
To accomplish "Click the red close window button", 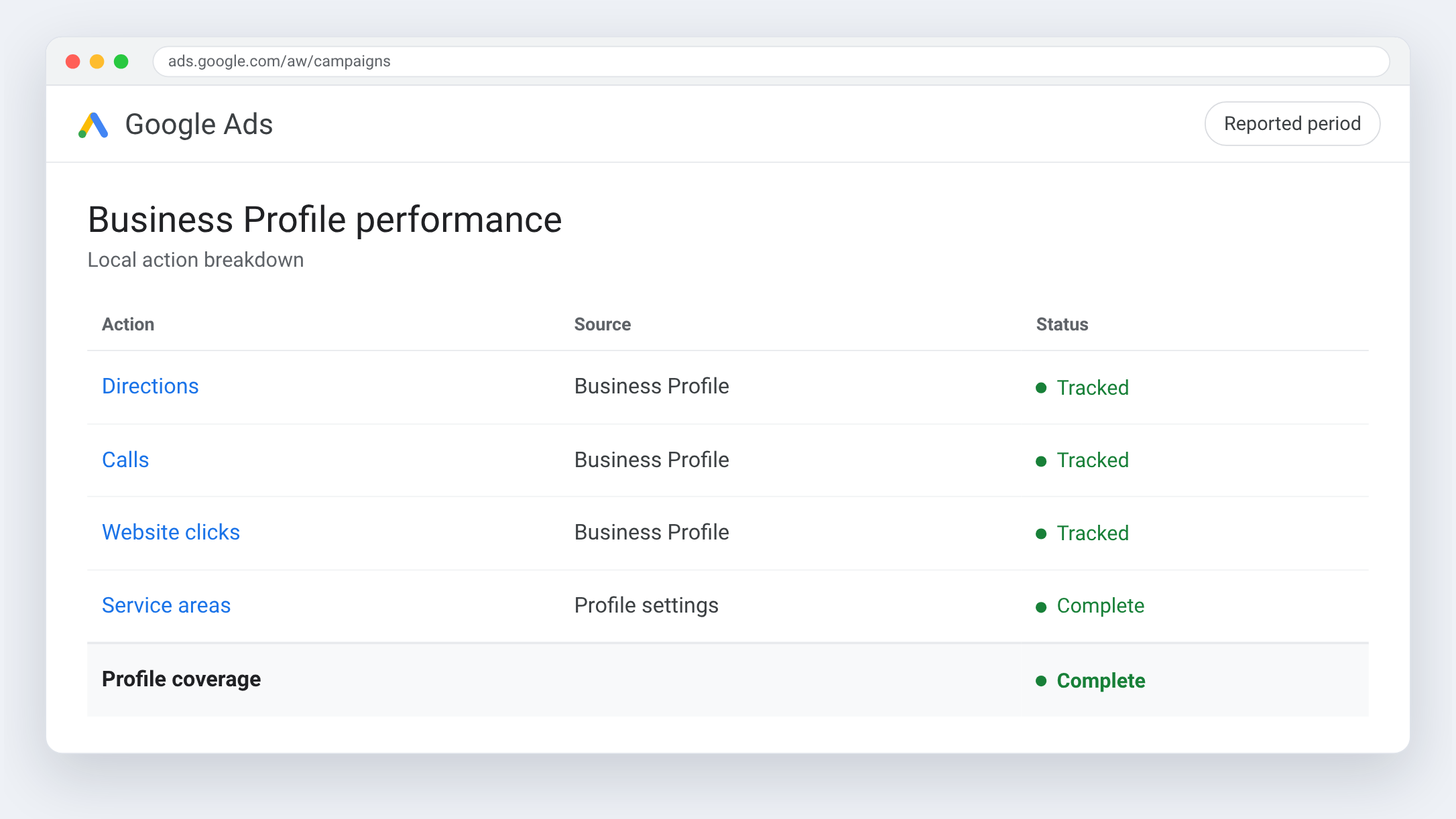I will point(73,62).
